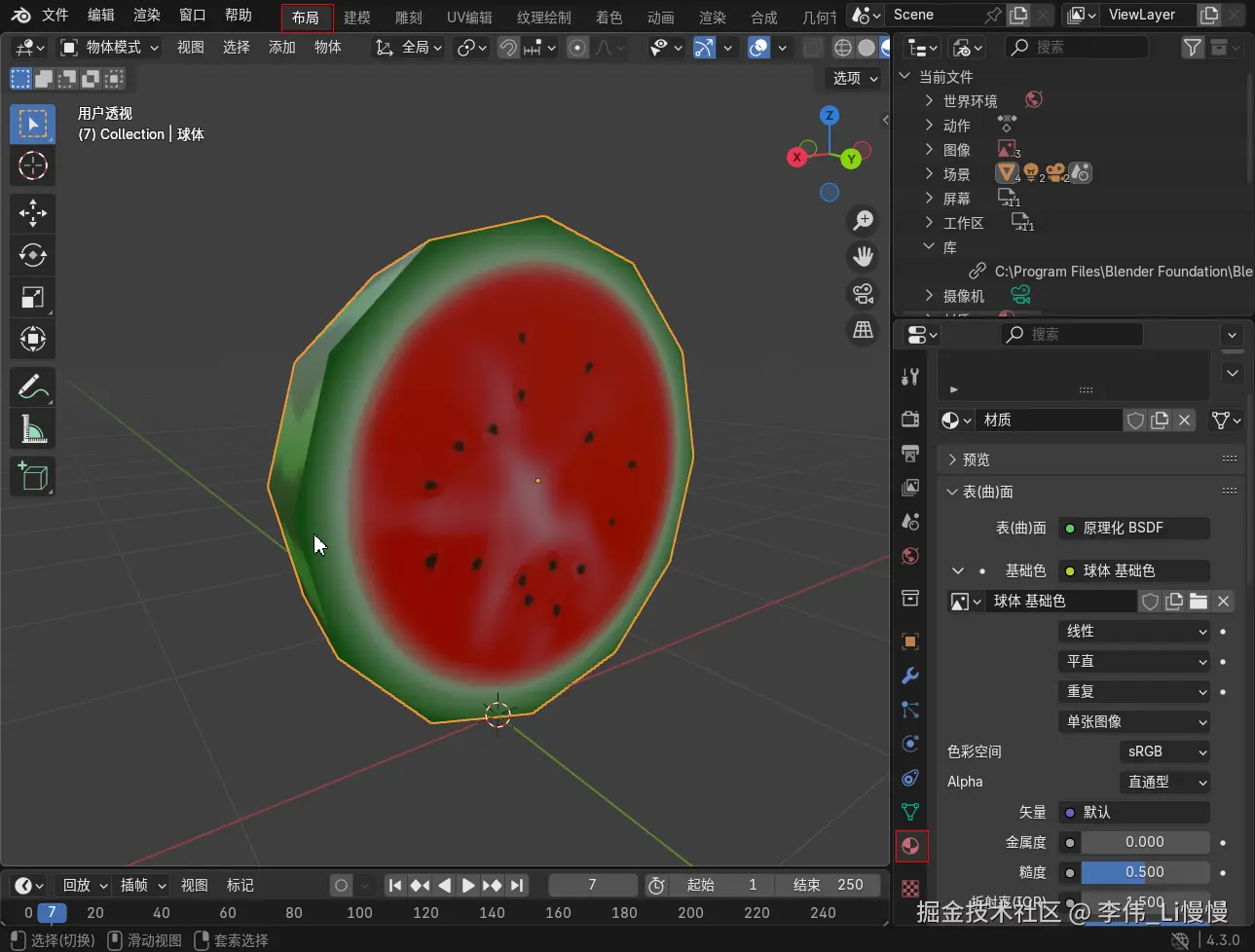The height and width of the screenshot is (952, 1255).
Task: Switch to the UV编辑 workspace tab
Action: [x=469, y=18]
